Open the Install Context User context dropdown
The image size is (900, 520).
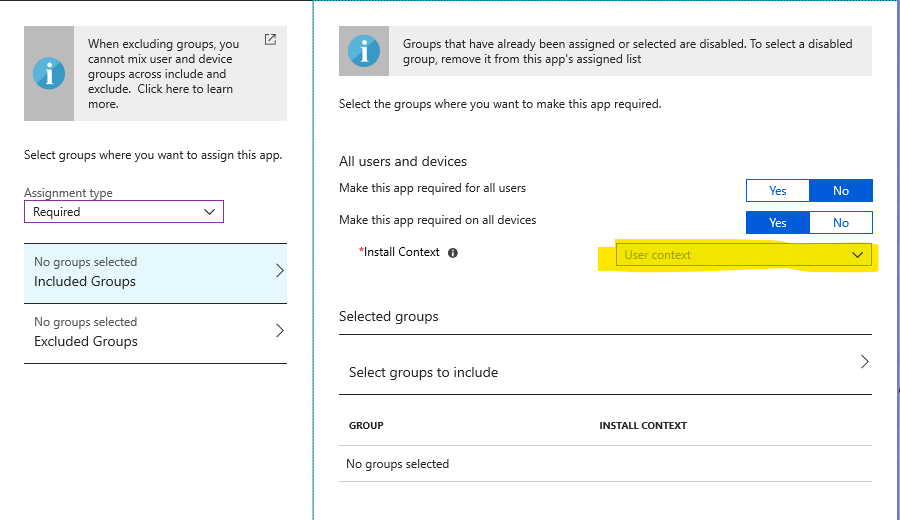(x=744, y=255)
